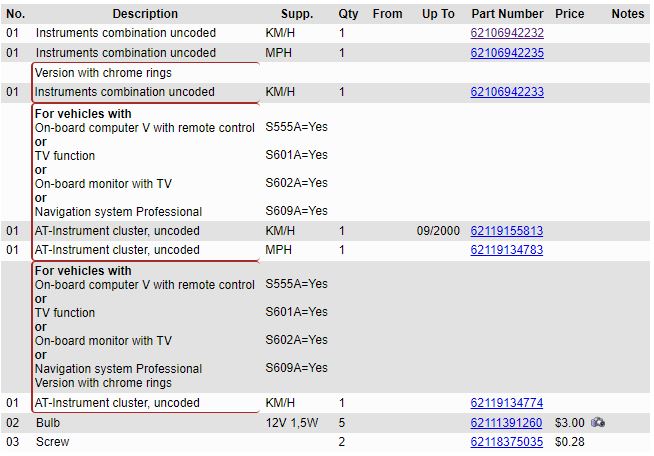Click the camera icon beside the Bulb price
Image resolution: width=654 pixels, height=456 pixels.
click(598, 423)
